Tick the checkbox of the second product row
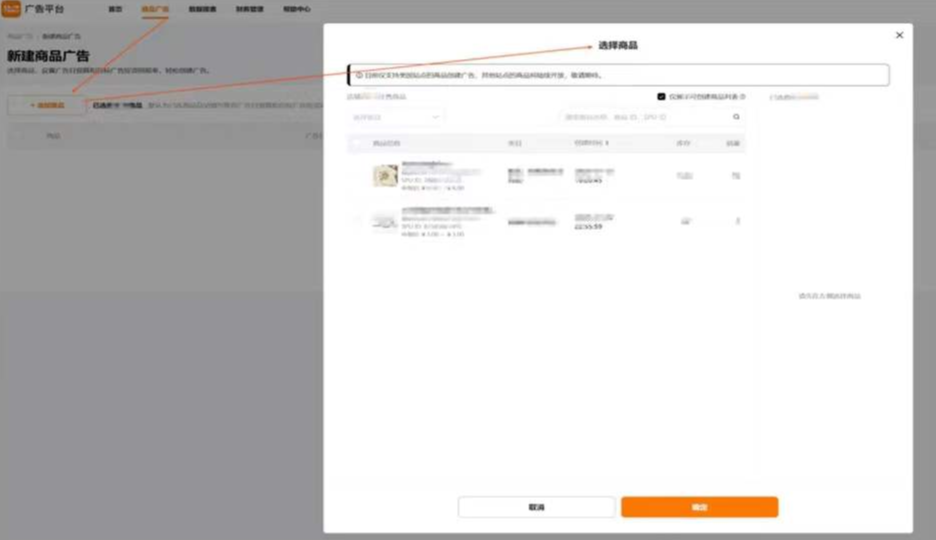The image size is (936, 540). 357,221
